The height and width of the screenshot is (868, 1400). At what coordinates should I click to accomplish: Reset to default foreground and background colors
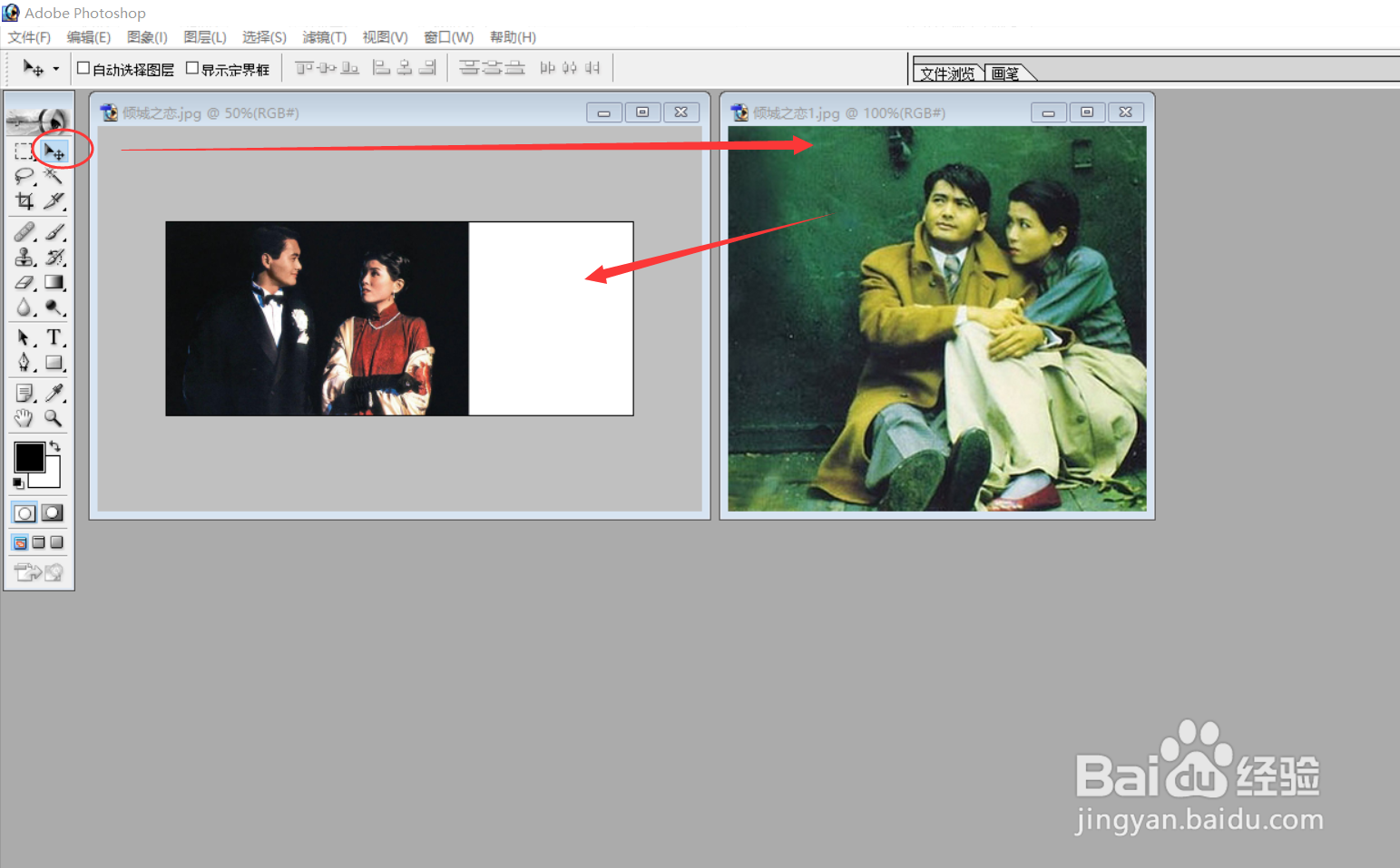click(x=18, y=483)
